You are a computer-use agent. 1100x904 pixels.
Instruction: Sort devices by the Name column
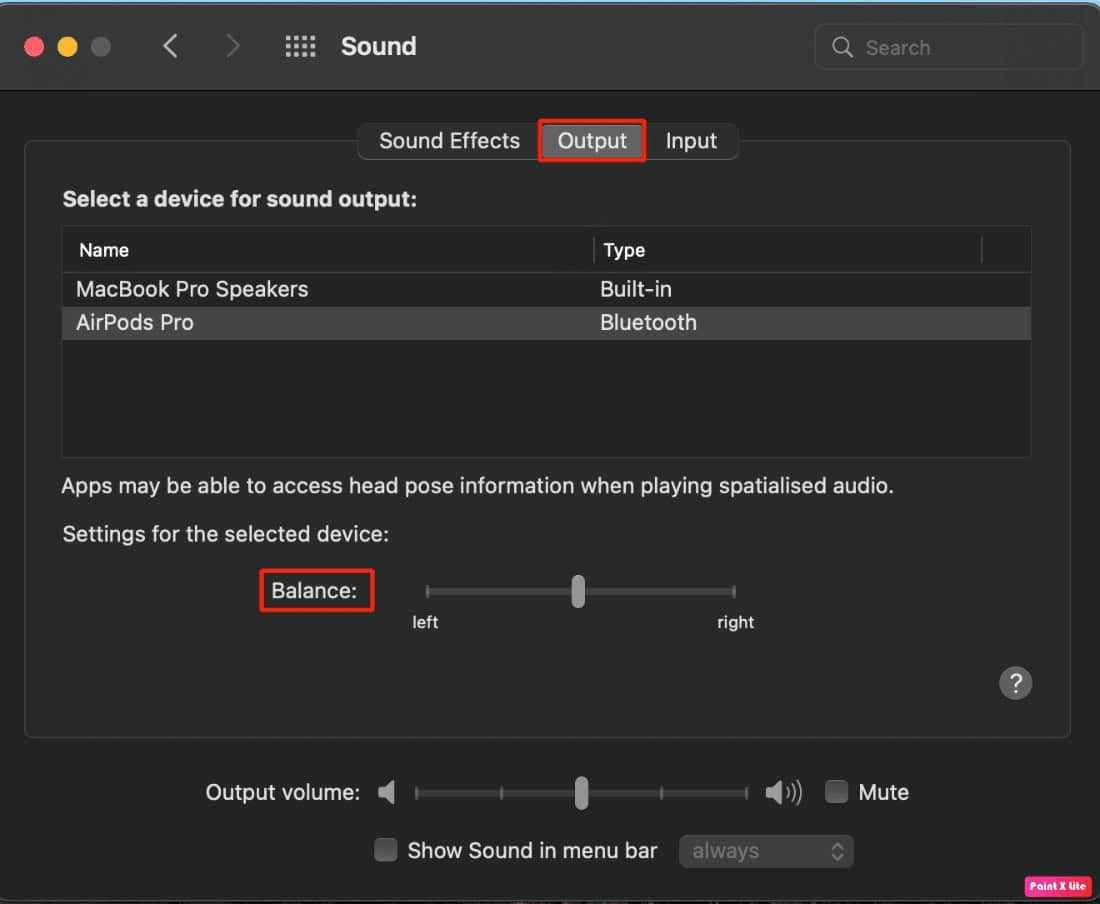click(x=328, y=250)
